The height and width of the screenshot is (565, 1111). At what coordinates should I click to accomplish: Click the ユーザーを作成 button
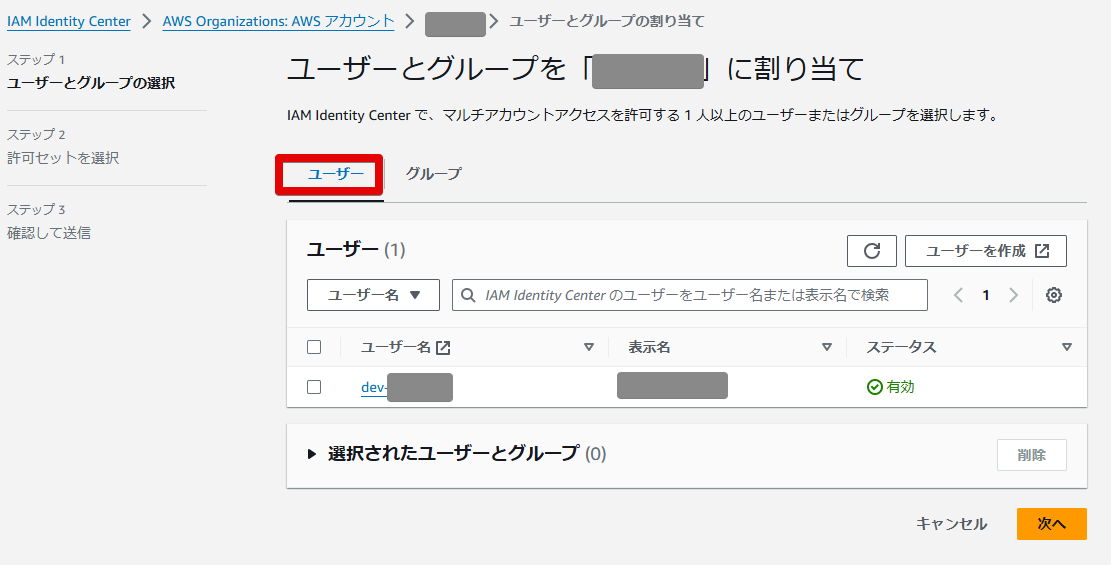pos(986,251)
